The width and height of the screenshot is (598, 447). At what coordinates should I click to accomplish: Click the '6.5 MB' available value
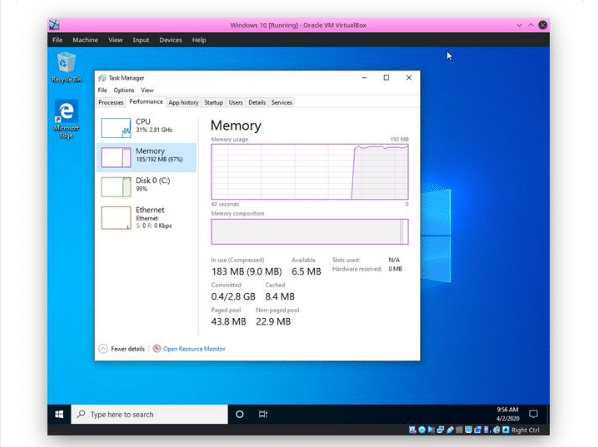pos(306,272)
